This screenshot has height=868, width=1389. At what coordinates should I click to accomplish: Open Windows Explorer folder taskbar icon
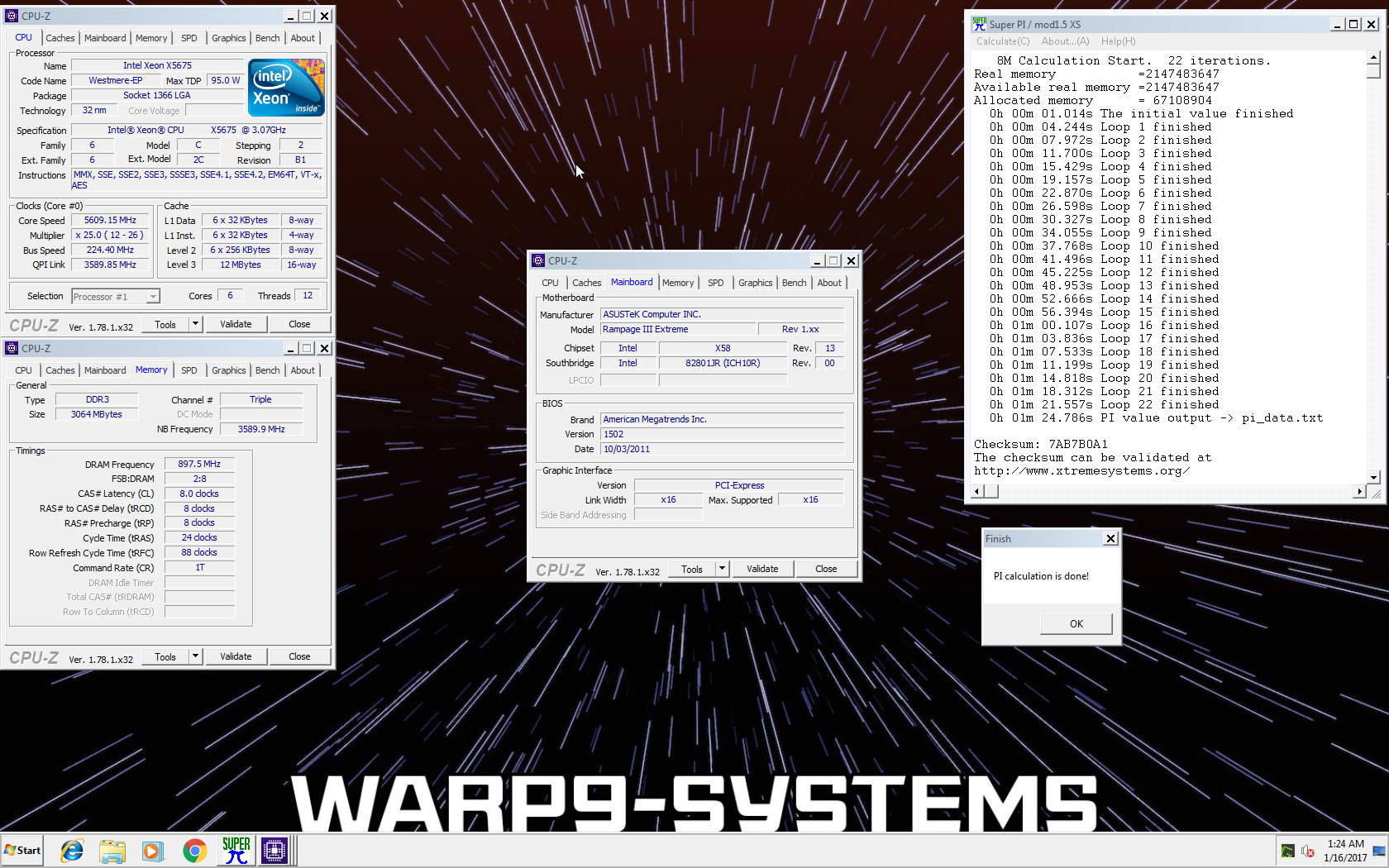pos(112,851)
